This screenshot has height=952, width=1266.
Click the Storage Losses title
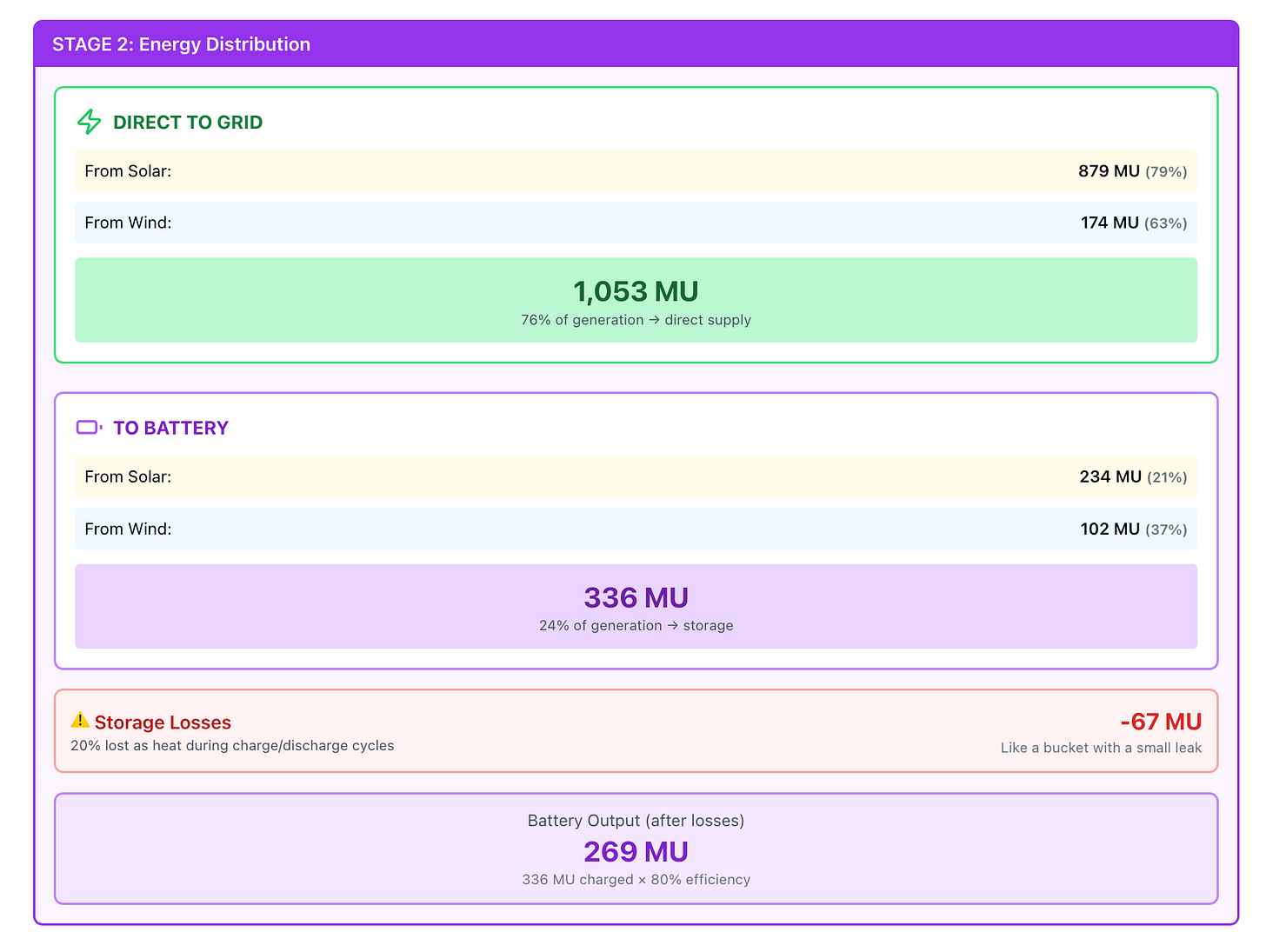[163, 722]
